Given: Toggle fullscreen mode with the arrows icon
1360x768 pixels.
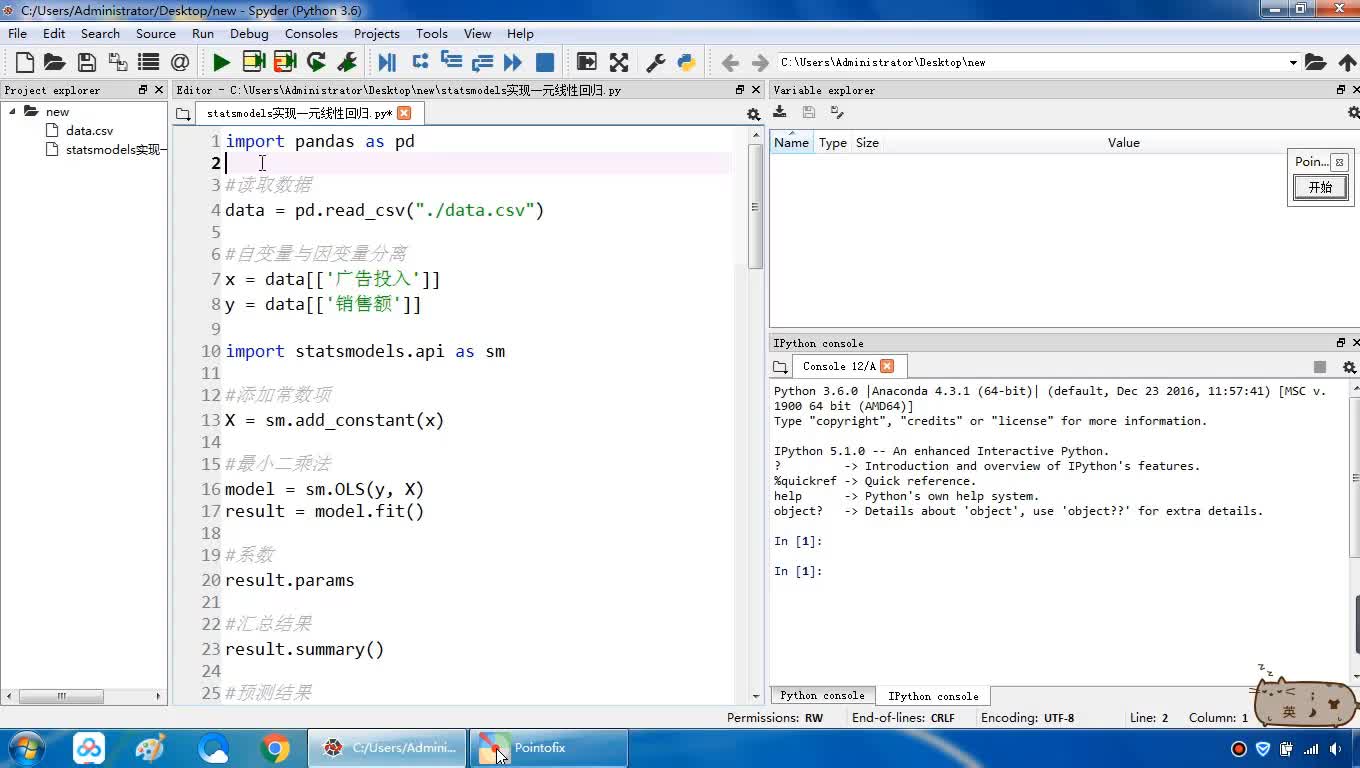Looking at the screenshot, I should (x=619, y=62).
